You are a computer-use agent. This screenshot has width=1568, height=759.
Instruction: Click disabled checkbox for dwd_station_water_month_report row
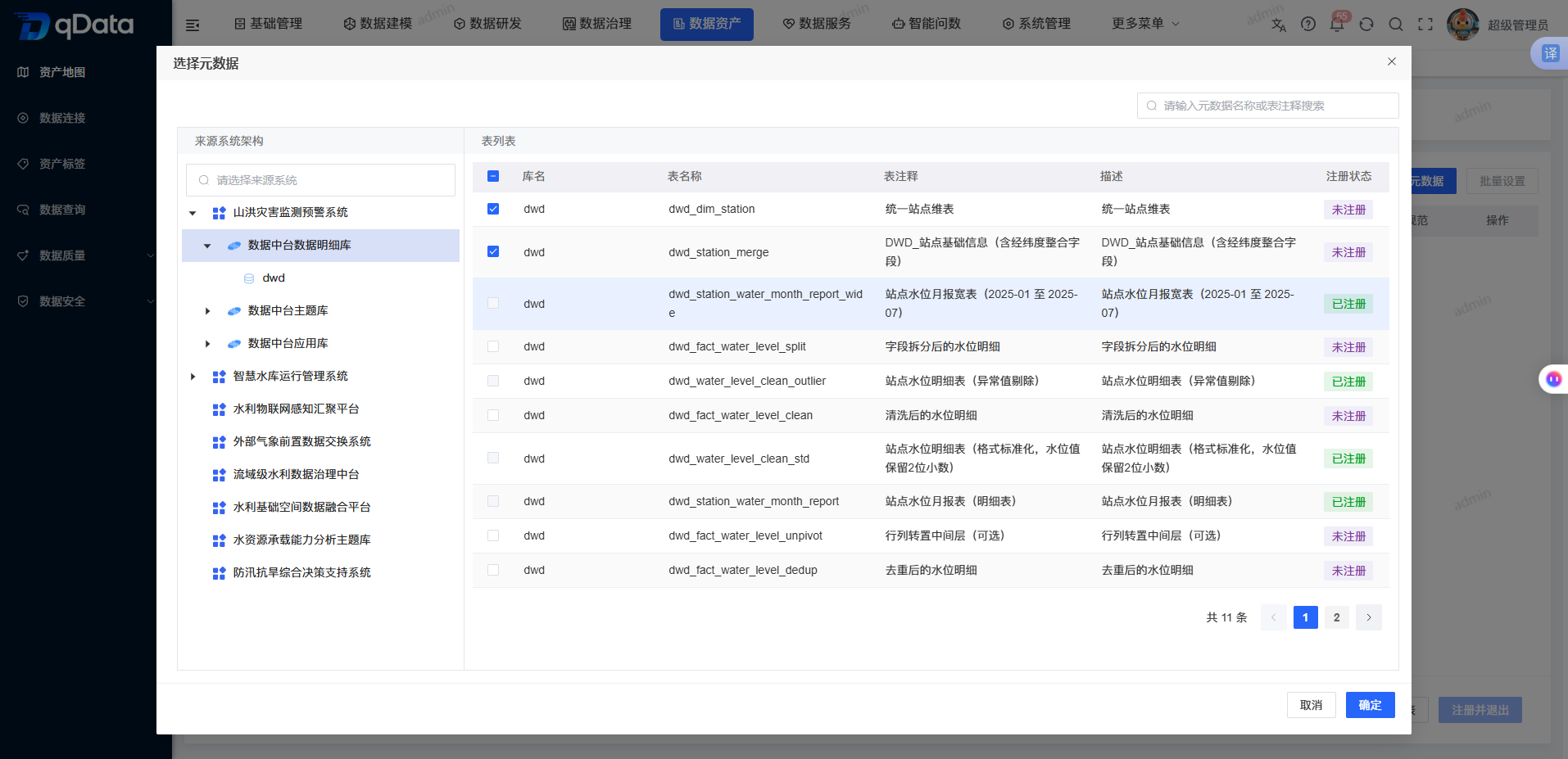(493, 501)
